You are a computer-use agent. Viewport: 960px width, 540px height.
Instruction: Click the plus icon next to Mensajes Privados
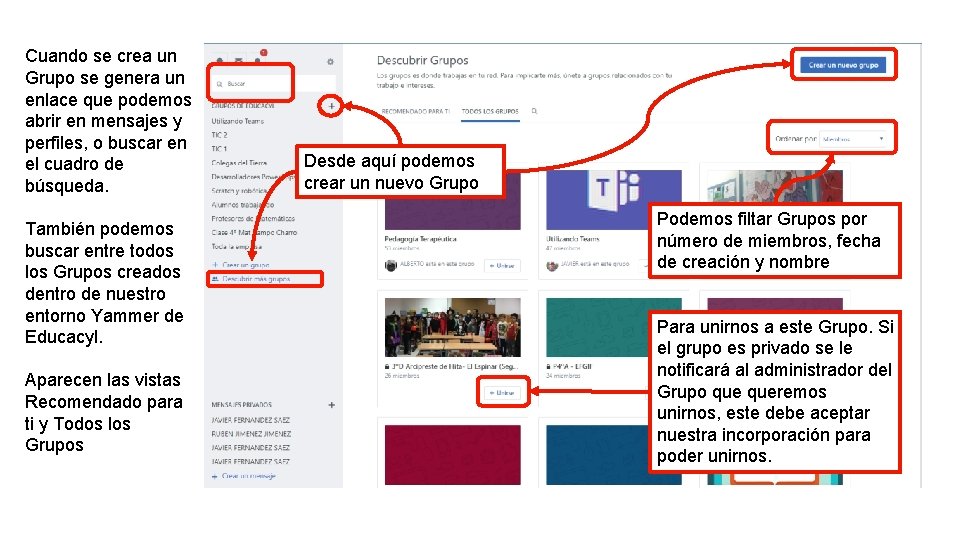click(331, 405)
